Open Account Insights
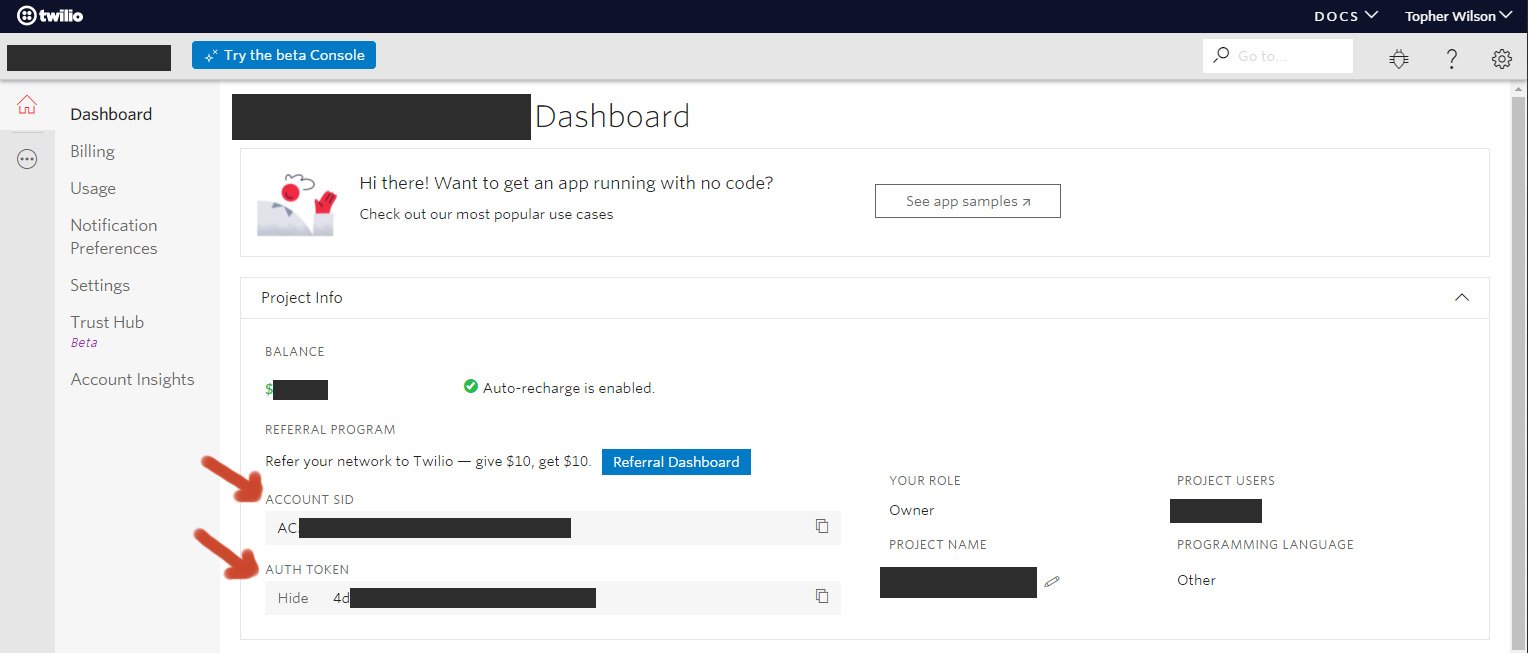Screen dimensions: 1528x653 tap(132, 379)
